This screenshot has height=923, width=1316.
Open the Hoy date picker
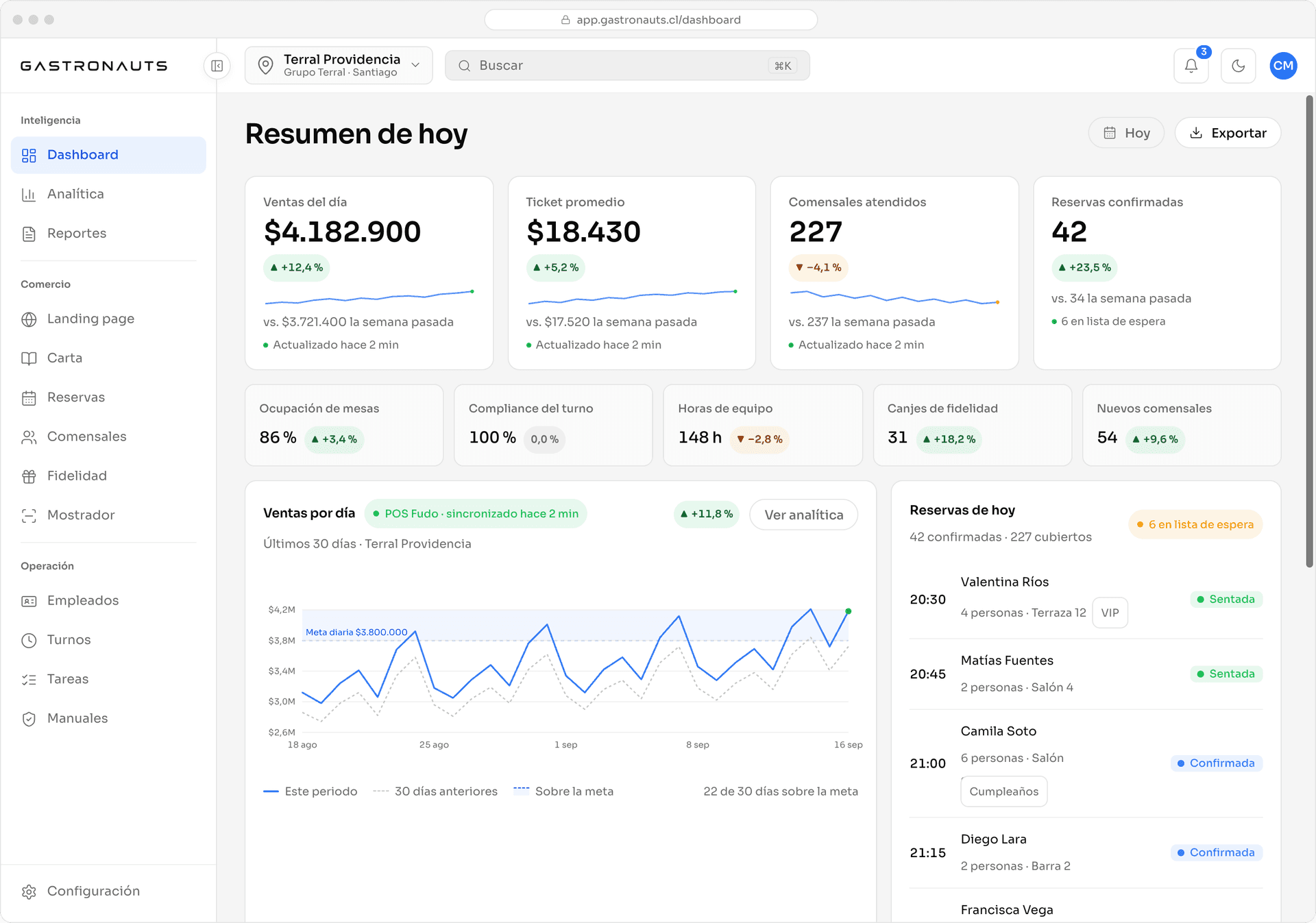(1126, 133)
